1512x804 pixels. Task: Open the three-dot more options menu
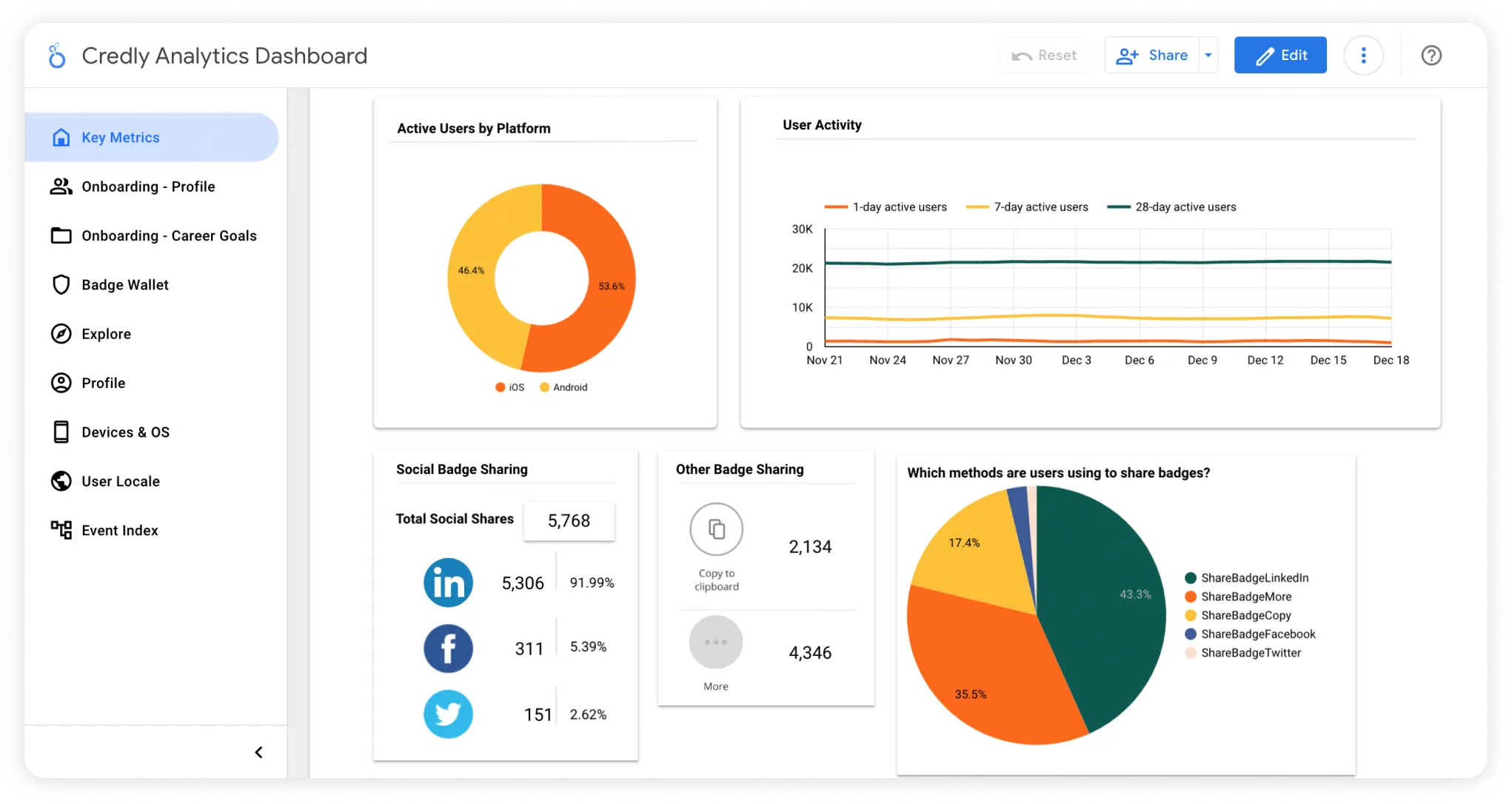pyautogui.click(x=1363, y=56)
